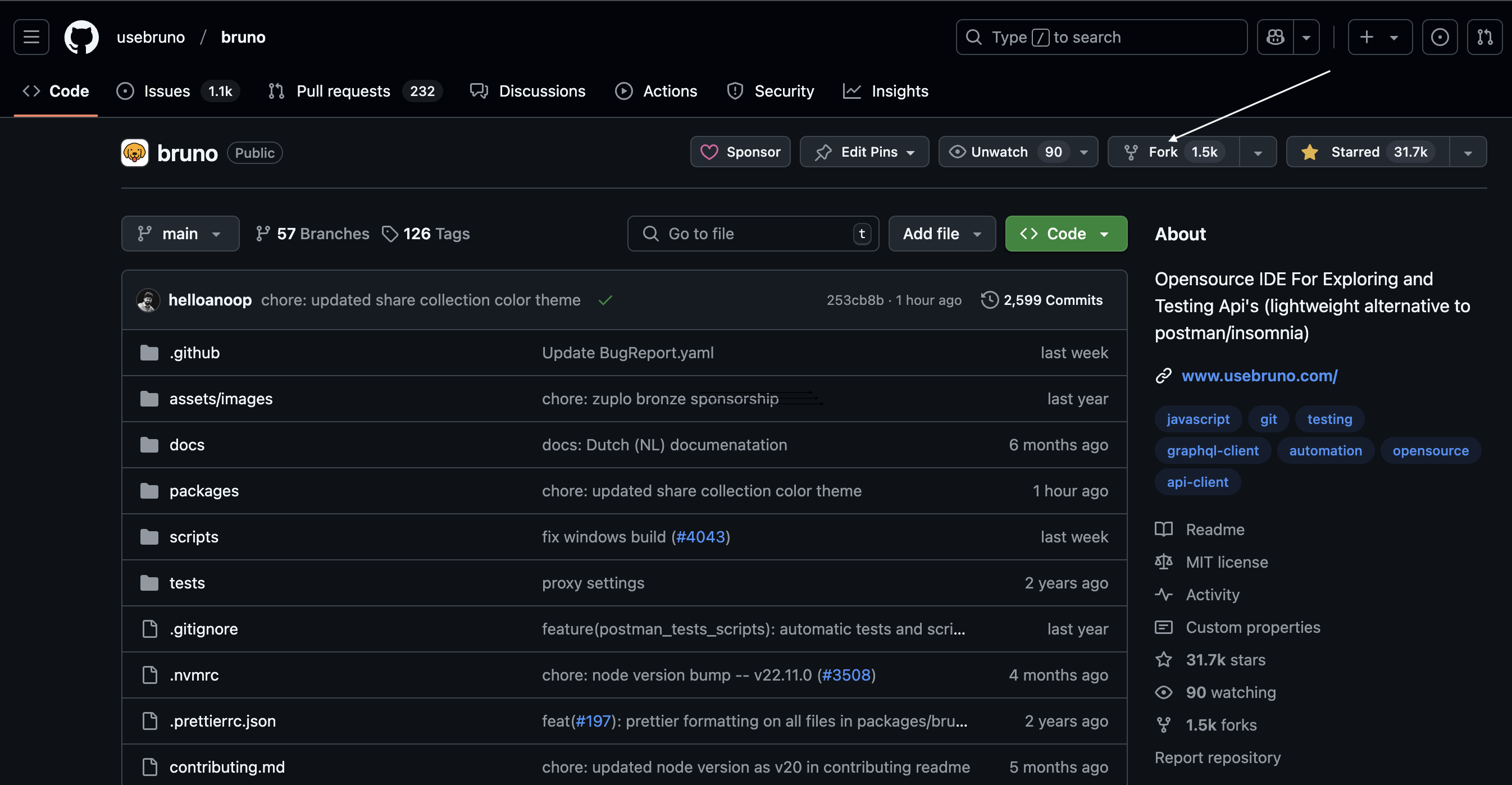Open the Copilot chat icon
Image resolution: width=1512 pixels, height=785 pixels.
pyautogui.click(x=1275, y=37)
